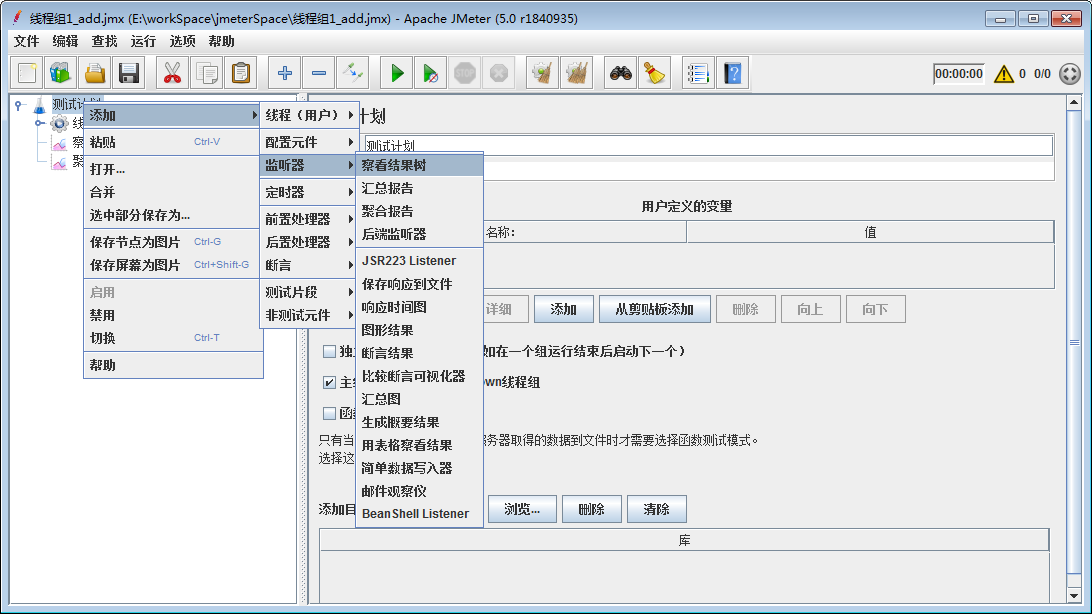
Task: Click the 值 column header
Action: point(870,233)
